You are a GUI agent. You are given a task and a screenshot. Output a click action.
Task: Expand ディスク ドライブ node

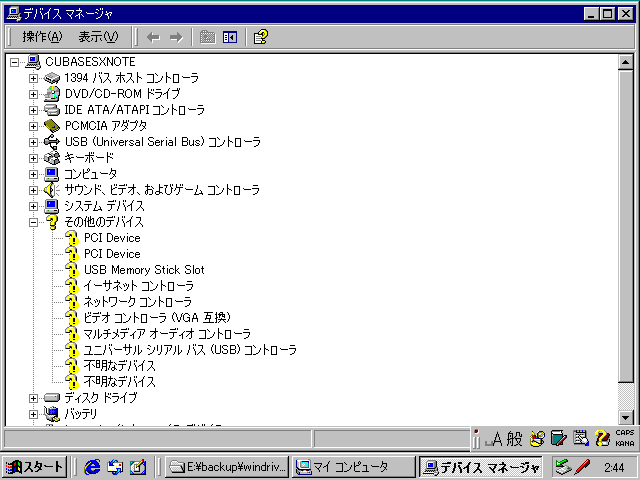click(33, 398)
